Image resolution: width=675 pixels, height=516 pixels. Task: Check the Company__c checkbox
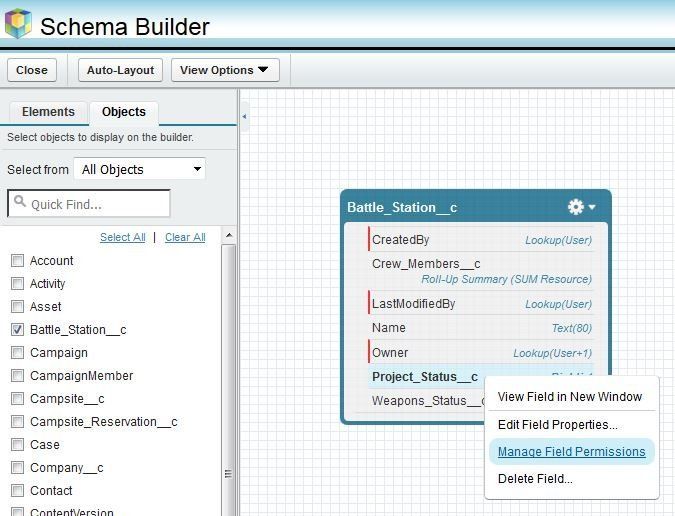pos(17,467)
